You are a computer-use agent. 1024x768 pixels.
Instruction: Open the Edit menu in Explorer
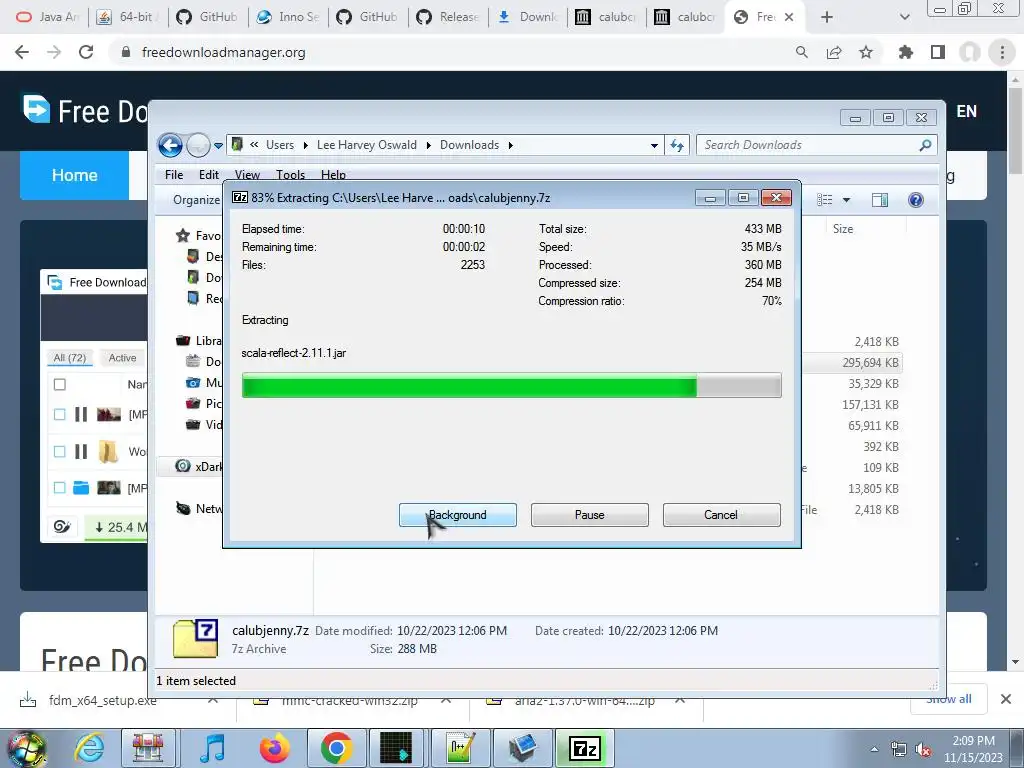click(x=209, y=174)
